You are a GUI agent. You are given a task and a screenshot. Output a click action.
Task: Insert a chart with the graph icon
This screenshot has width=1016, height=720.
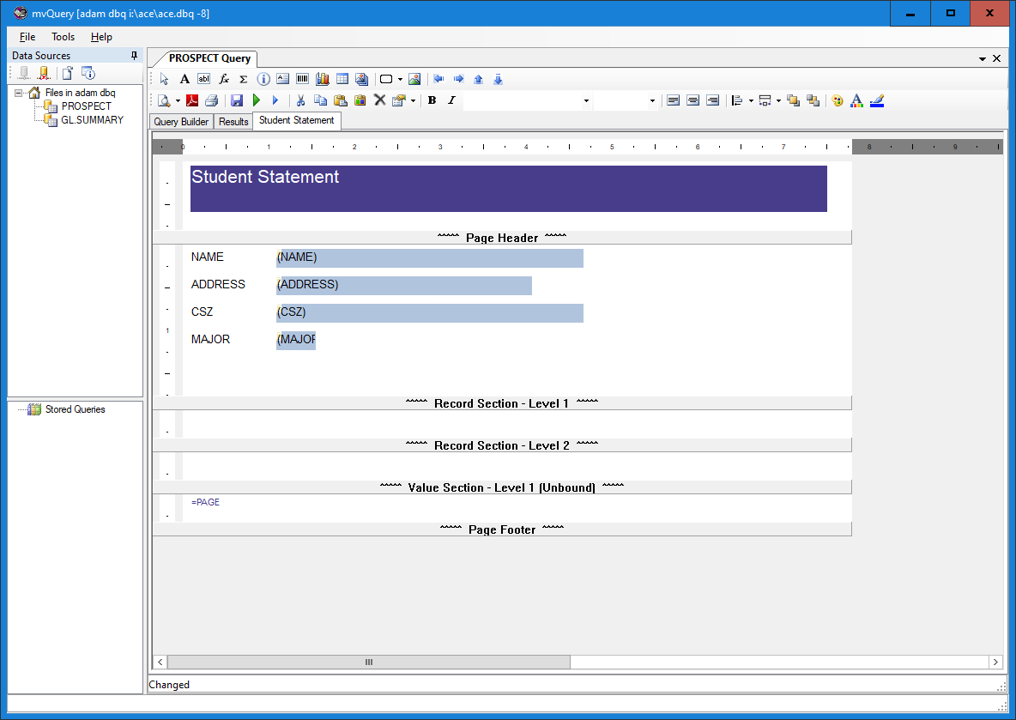(322, 79)
